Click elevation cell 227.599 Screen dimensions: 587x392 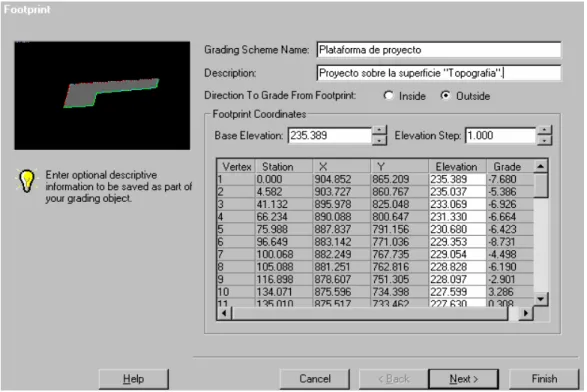pyautogui.click(x=457, y=292)
